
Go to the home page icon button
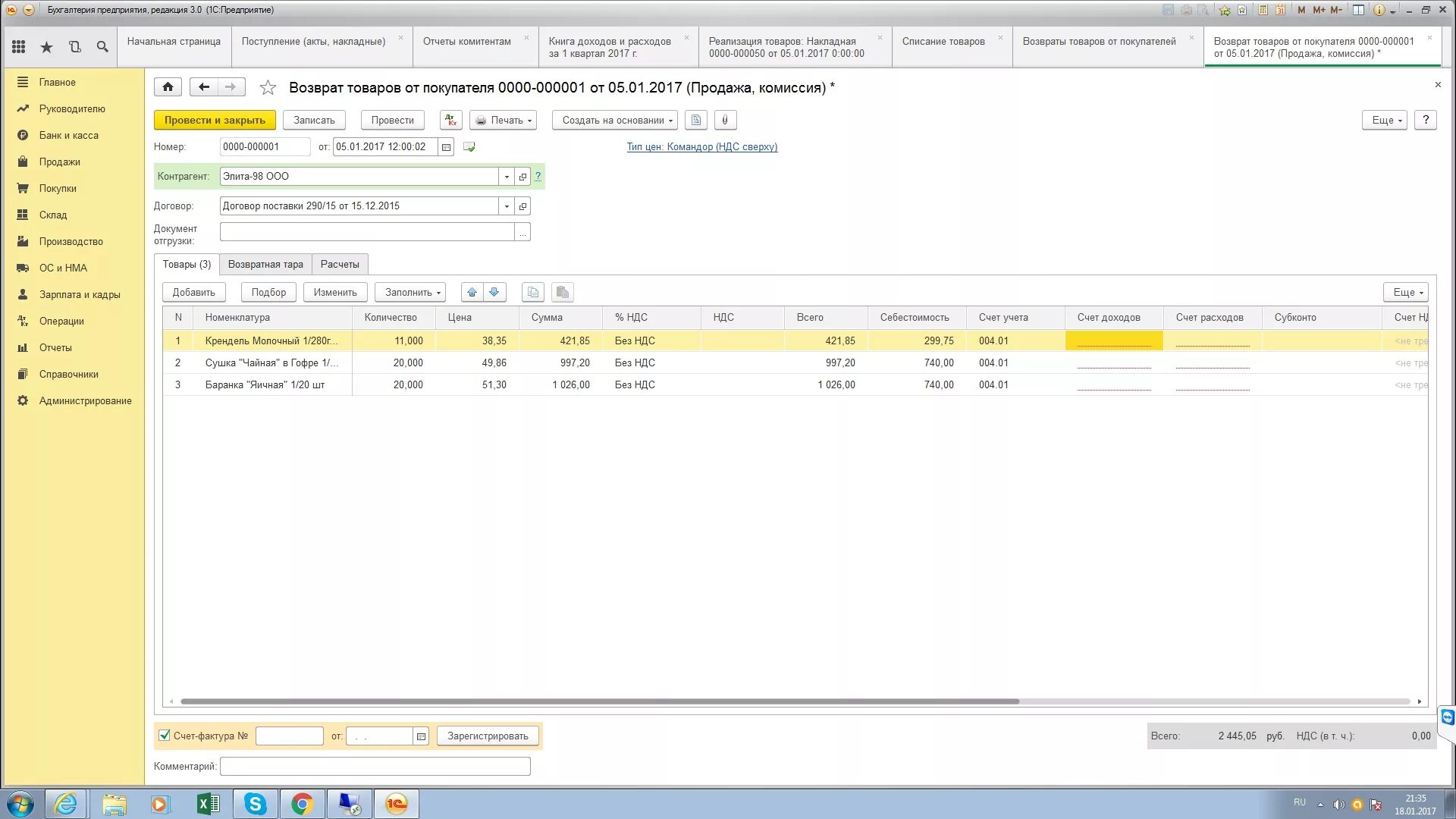(x=168, y=87)
